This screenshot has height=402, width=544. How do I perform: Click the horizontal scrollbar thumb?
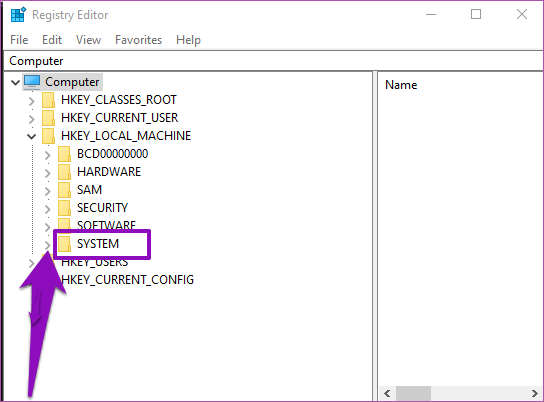coord(414,394)
